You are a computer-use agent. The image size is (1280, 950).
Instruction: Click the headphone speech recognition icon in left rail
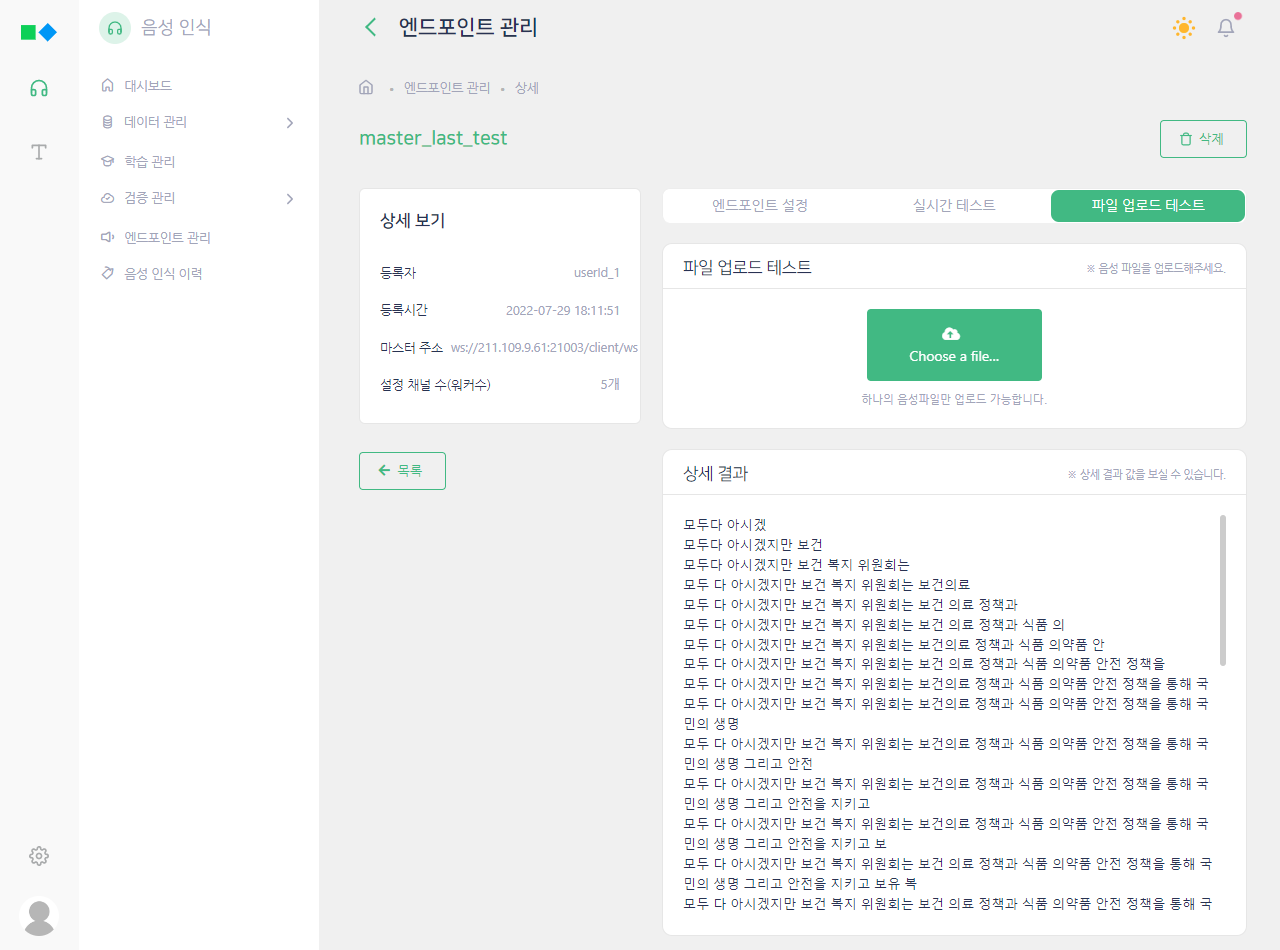[39, 88]
